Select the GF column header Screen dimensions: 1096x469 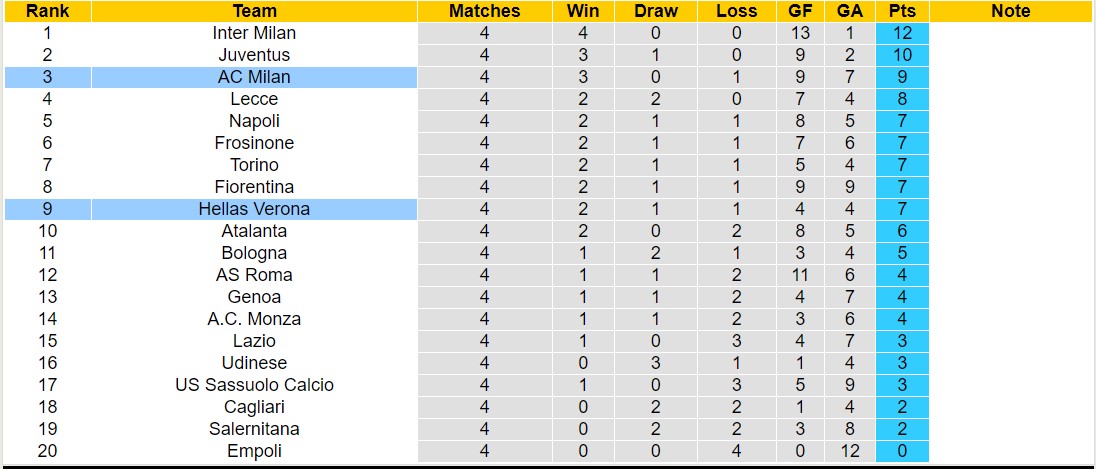point(800,11)
